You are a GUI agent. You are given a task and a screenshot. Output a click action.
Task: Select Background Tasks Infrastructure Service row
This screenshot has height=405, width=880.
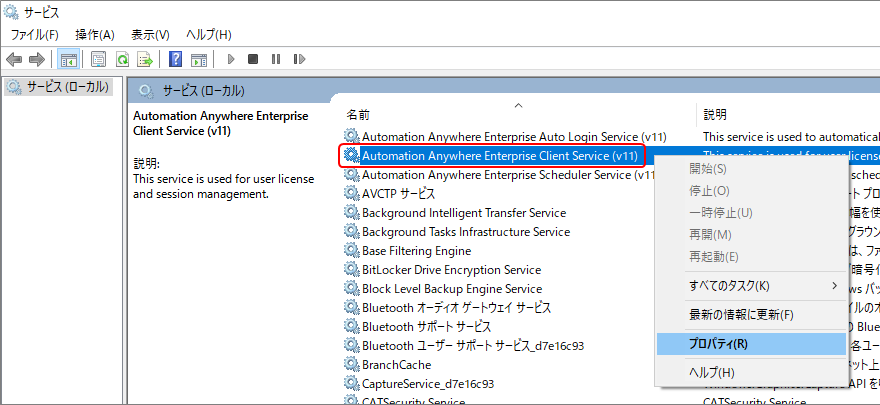pyautogui.click(x=466, y=232)
